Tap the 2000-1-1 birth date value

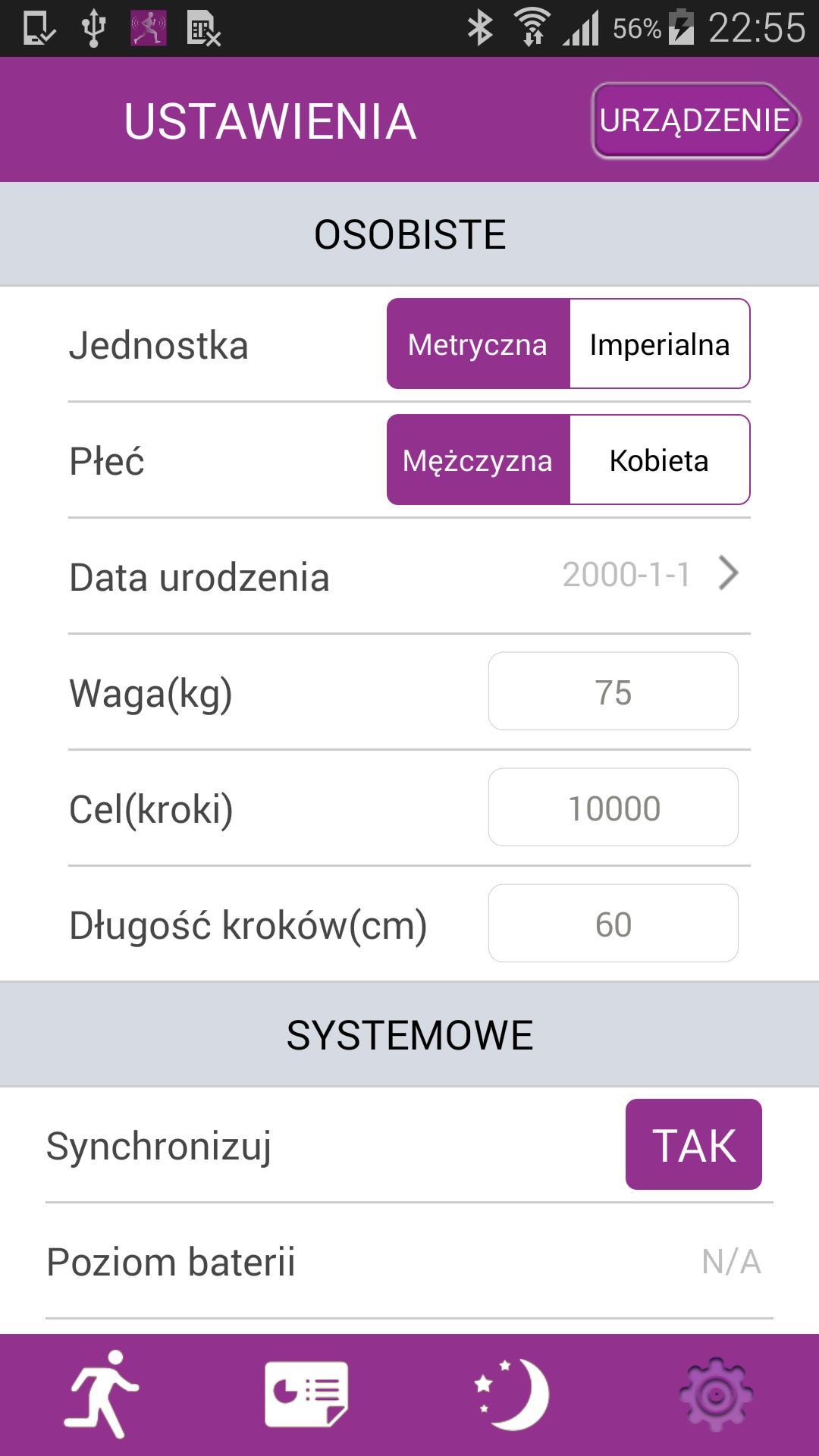pos(626,575)
